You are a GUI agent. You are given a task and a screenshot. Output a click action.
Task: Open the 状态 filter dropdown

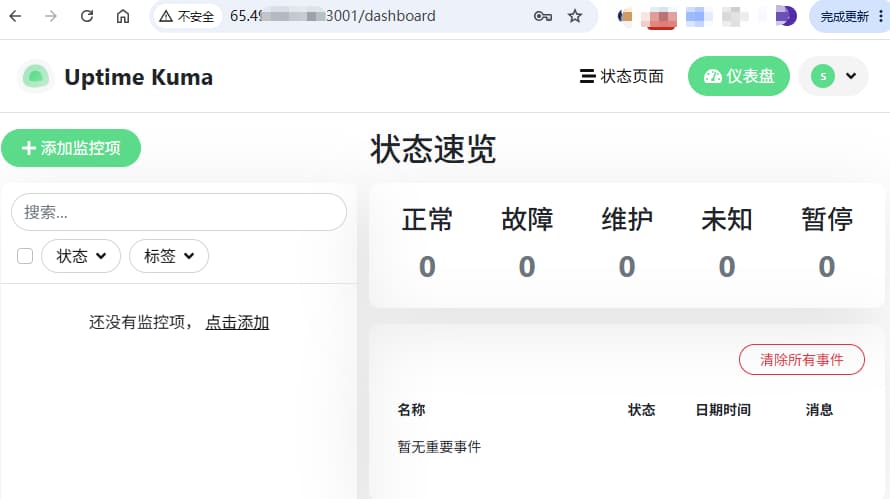81,256
